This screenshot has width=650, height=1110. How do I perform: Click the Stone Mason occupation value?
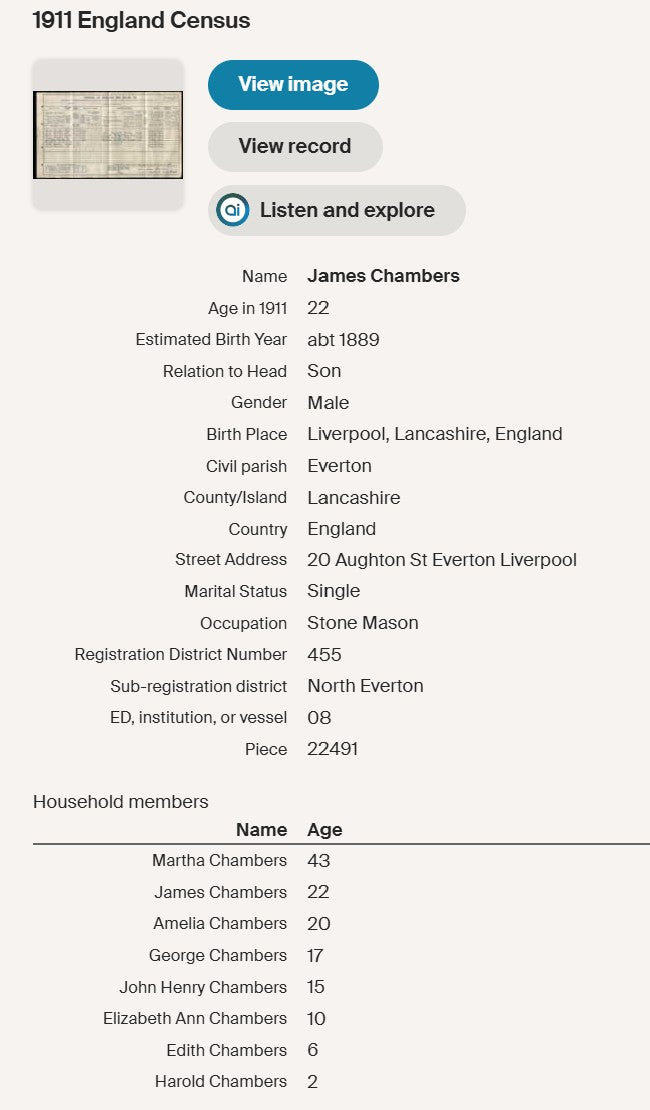click(x=363, y=622)
